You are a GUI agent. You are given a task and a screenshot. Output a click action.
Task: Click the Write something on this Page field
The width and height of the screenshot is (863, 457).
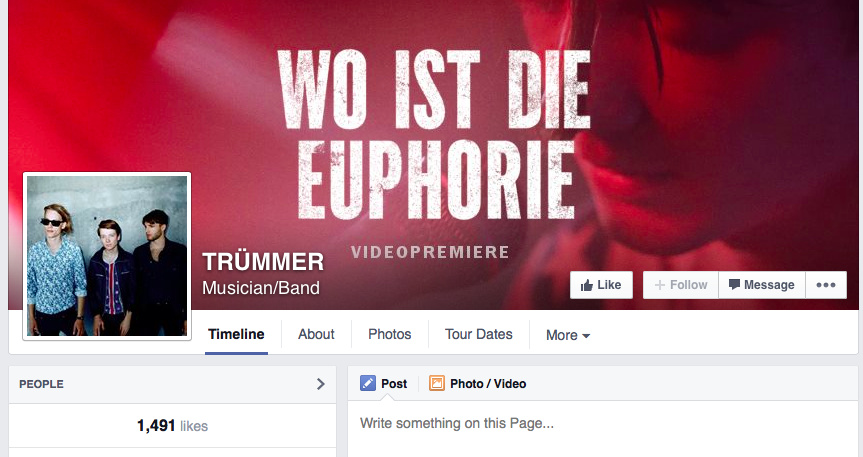click(603, 423)
